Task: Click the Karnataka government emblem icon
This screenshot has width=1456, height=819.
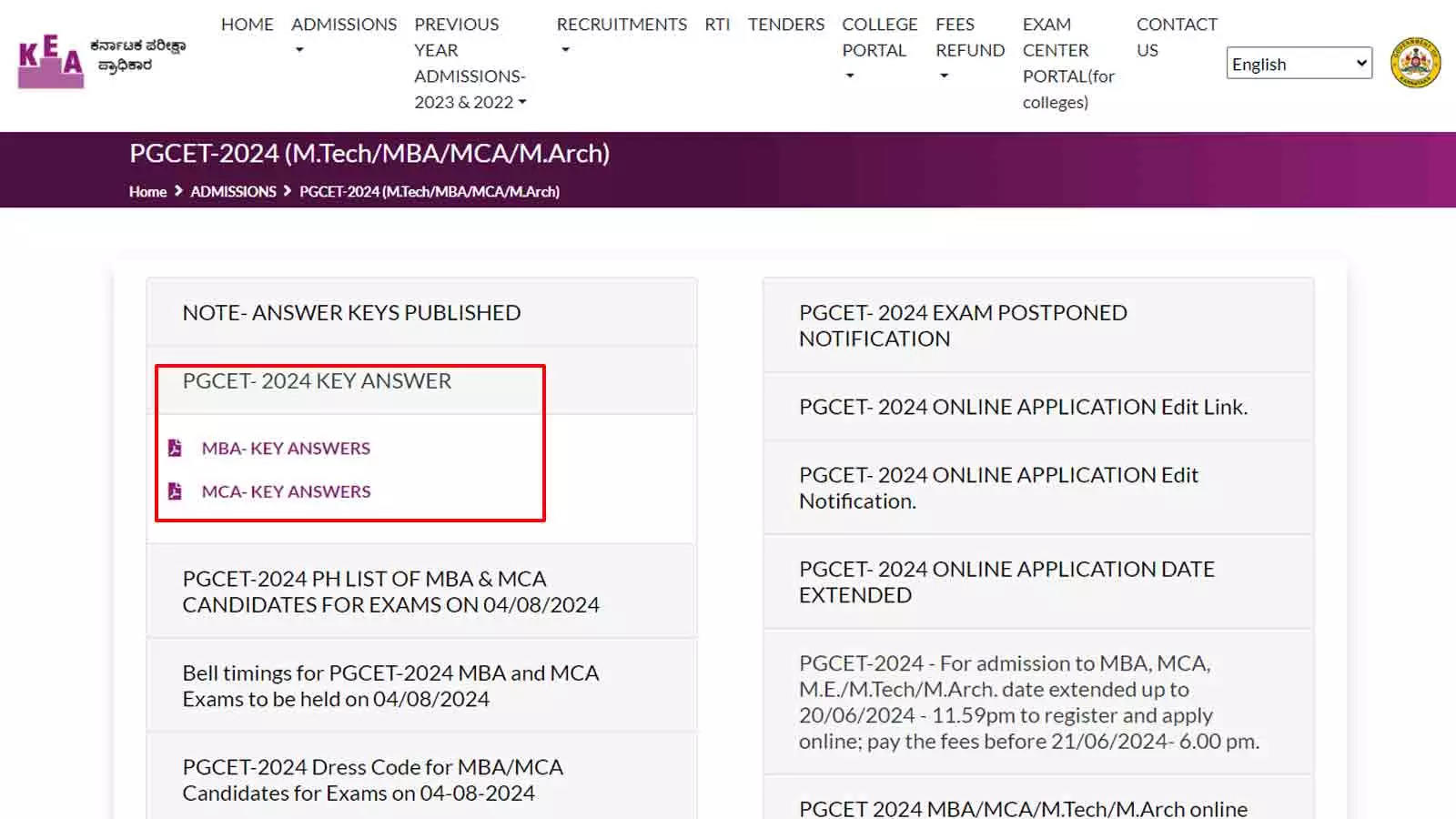Action: pos(1415,63)
